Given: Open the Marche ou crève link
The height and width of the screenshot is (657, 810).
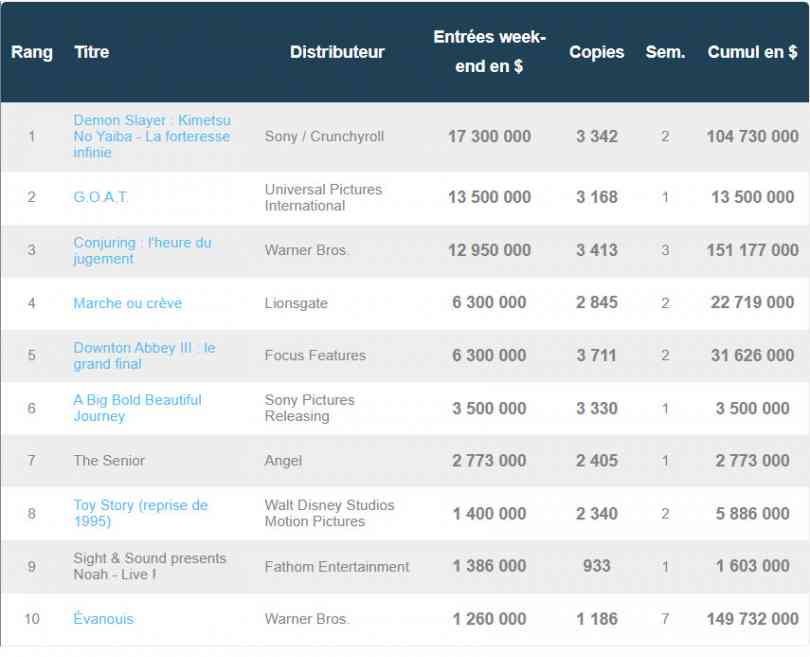Looking at the screenshot, I should click(128, 303).
